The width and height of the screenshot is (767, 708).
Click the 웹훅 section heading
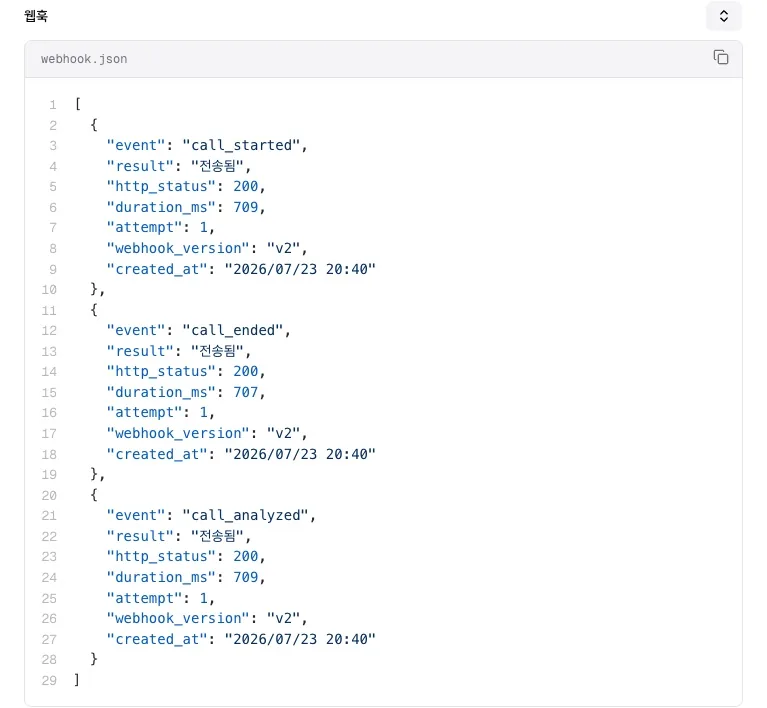click(x=36, y=16)
